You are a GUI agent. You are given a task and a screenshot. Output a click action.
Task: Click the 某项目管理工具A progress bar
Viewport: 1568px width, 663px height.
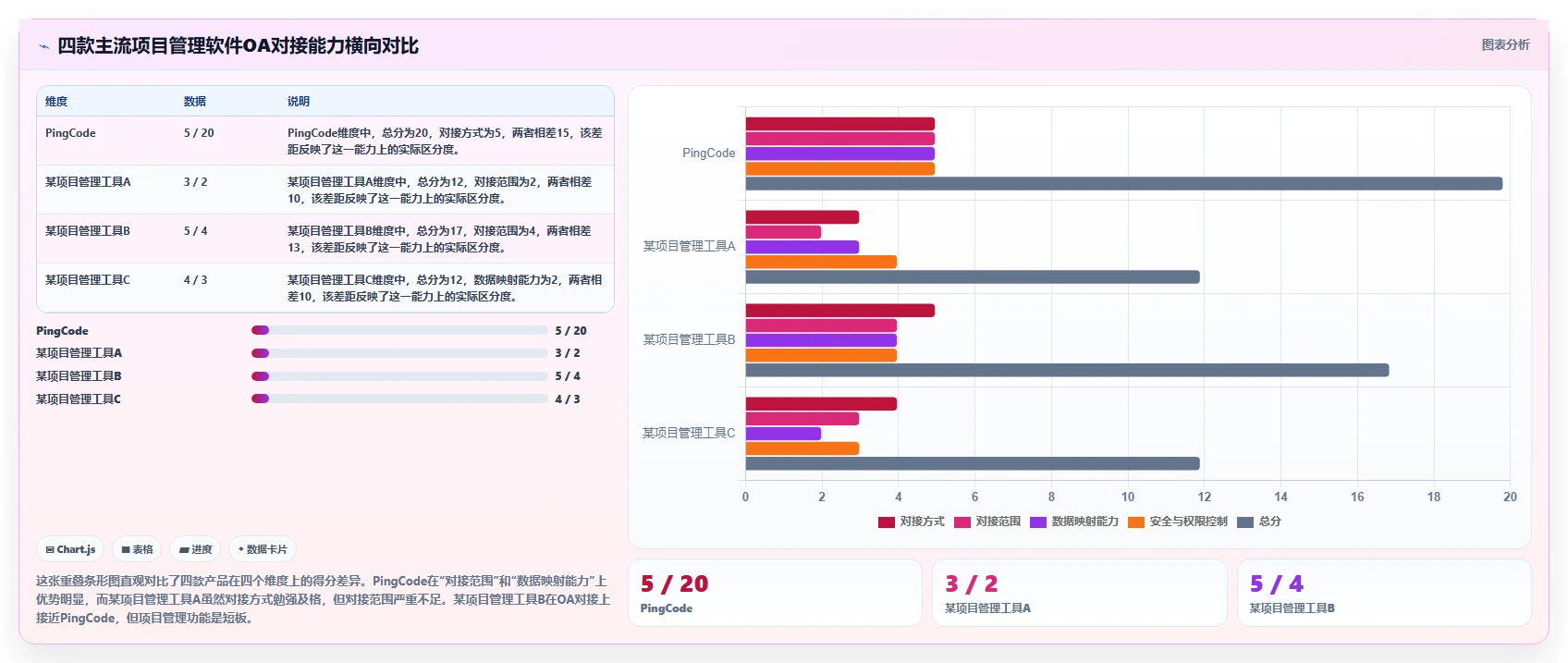click(399, 353)
